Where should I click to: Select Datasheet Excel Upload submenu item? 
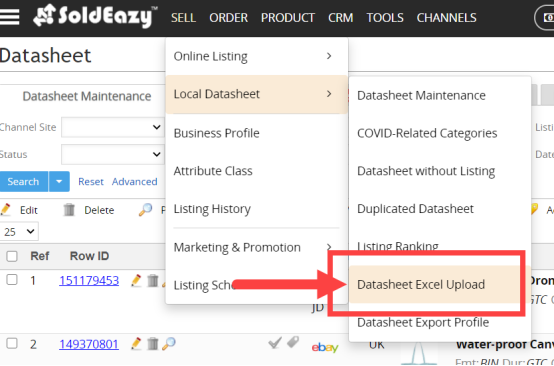(440, 284)
